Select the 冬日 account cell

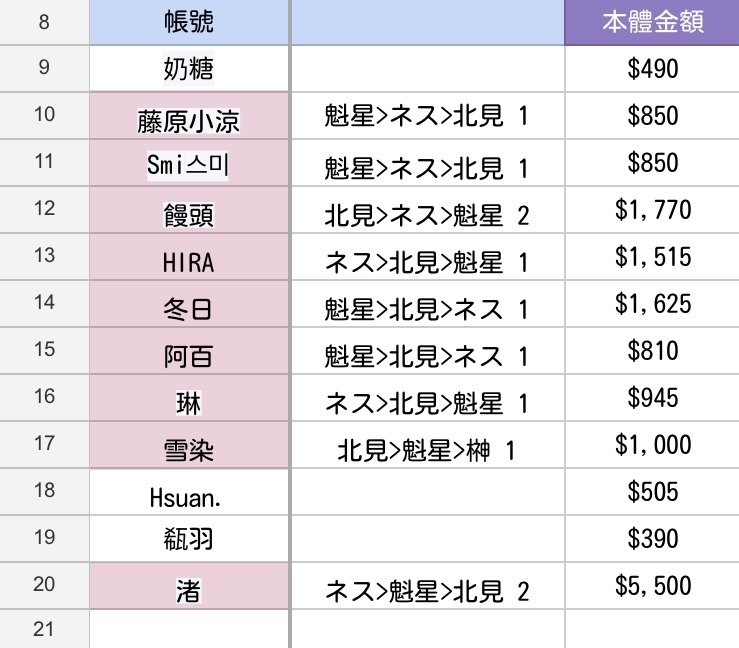coord(189,304)
